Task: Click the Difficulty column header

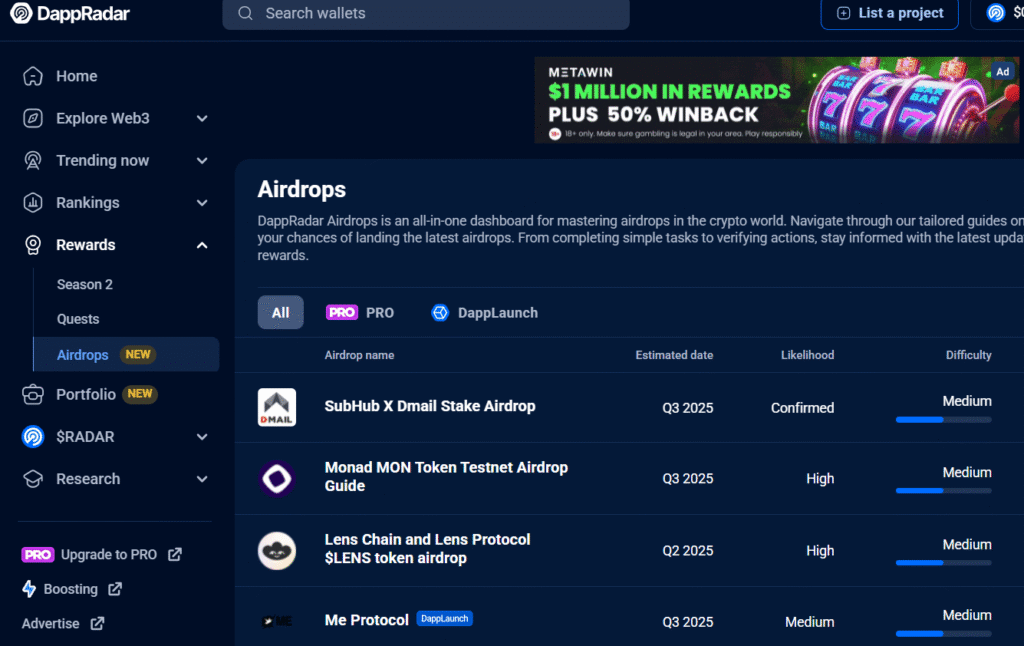Action: pyautogui.click(x=968, y=355)
